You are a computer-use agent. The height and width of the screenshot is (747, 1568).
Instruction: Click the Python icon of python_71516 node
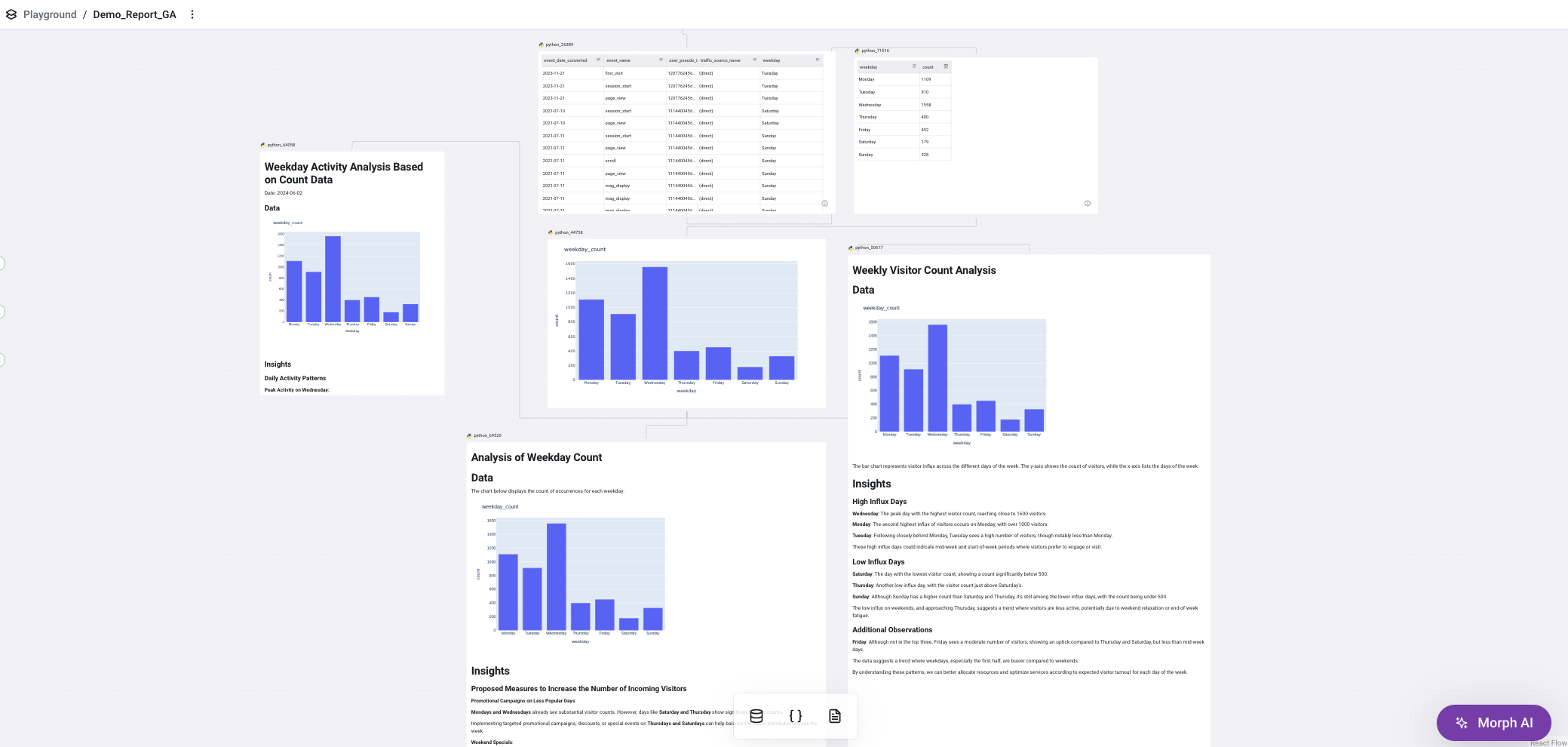coord(858,51)
